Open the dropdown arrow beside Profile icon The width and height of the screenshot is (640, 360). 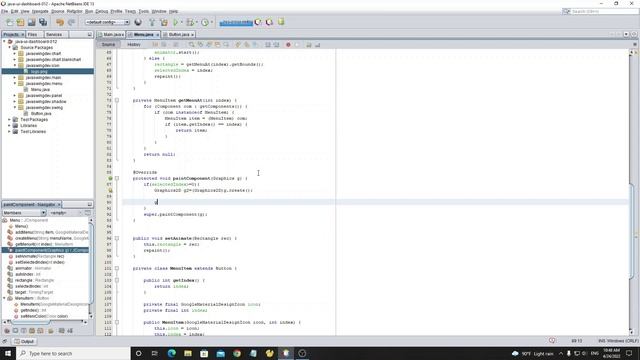coord(211,22)
